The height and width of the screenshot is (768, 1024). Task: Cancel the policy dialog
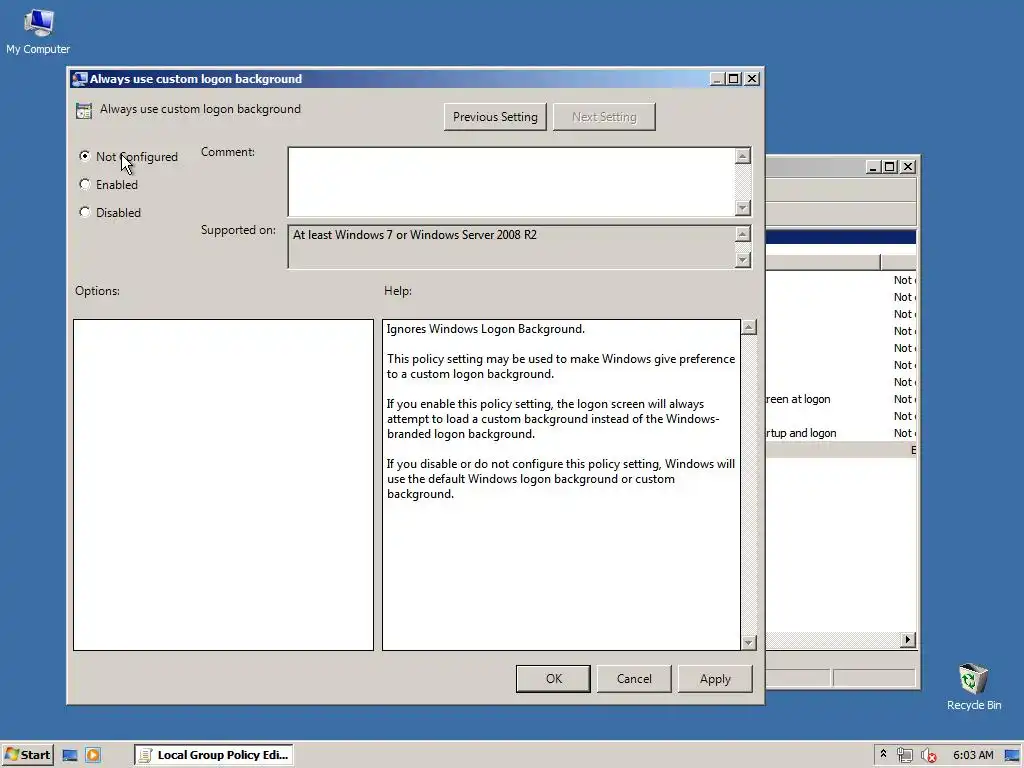(633, 679)
